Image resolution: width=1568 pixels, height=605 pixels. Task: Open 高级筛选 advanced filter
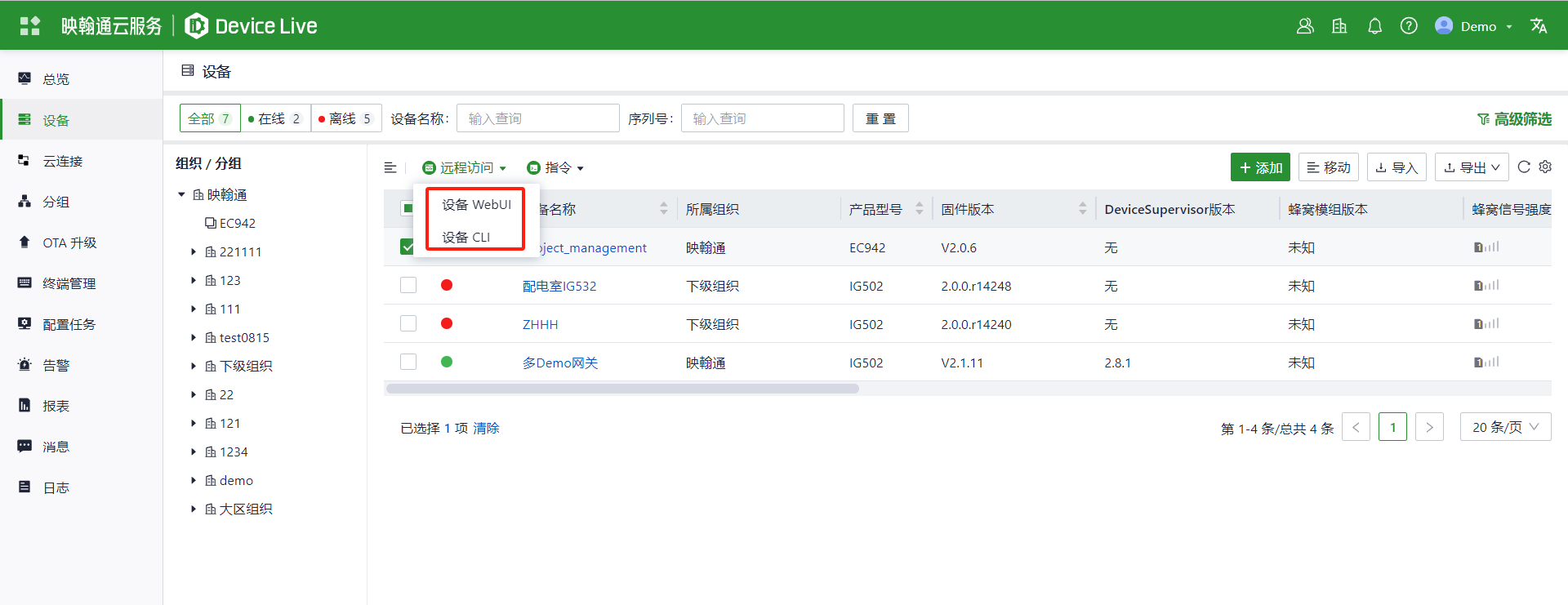(x=1514, y=119)
